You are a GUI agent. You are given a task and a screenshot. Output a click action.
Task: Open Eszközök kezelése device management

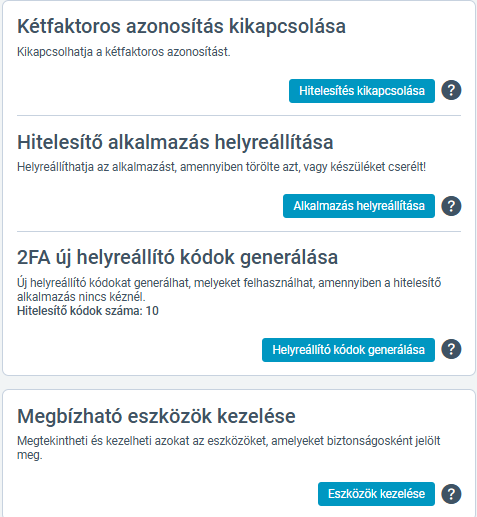[376, 494]
